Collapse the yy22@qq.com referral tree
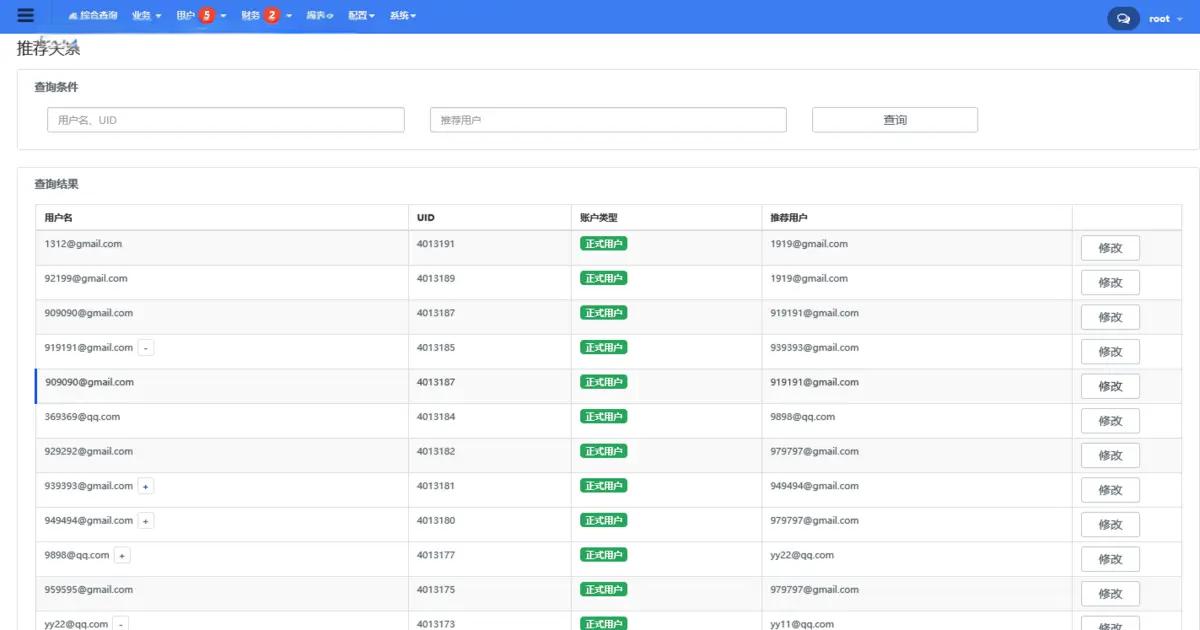The height and width of the screenshot is (630, 1200). click(121, 624)
